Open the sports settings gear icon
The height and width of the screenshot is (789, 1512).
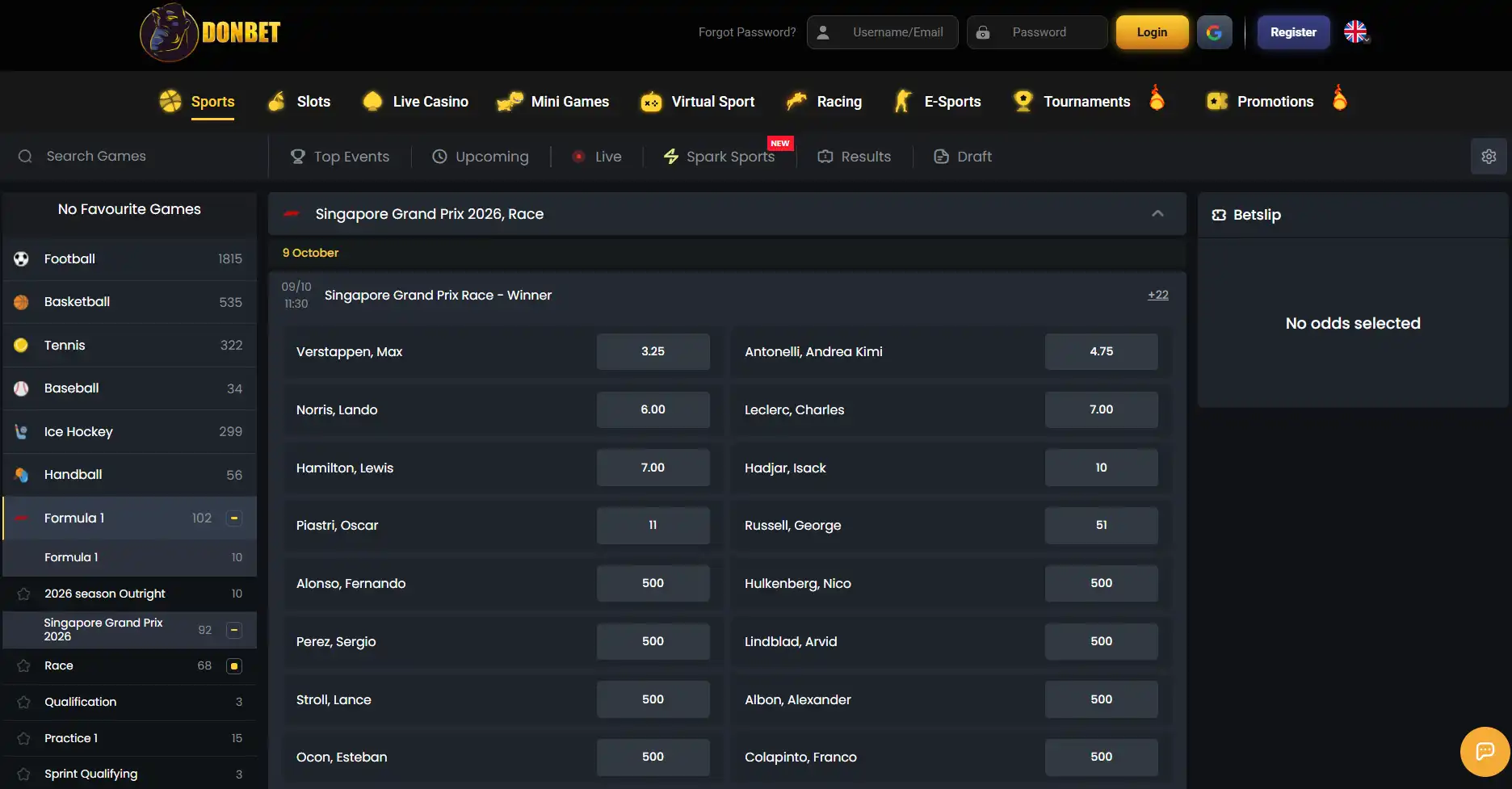click(1489, 157)
